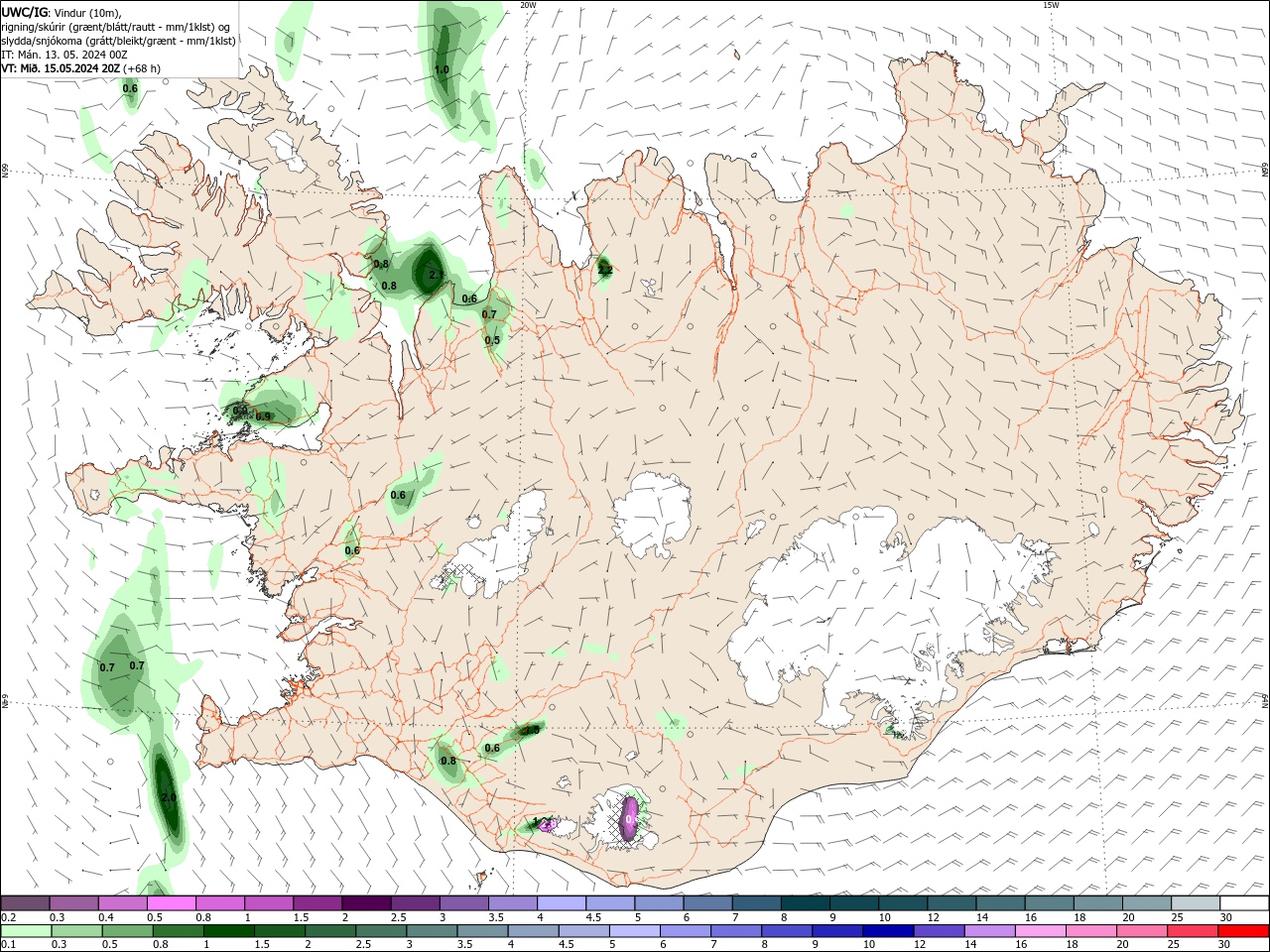Click the '2.2' rain value on the map

pyautogui.click(x=605, y=270)
